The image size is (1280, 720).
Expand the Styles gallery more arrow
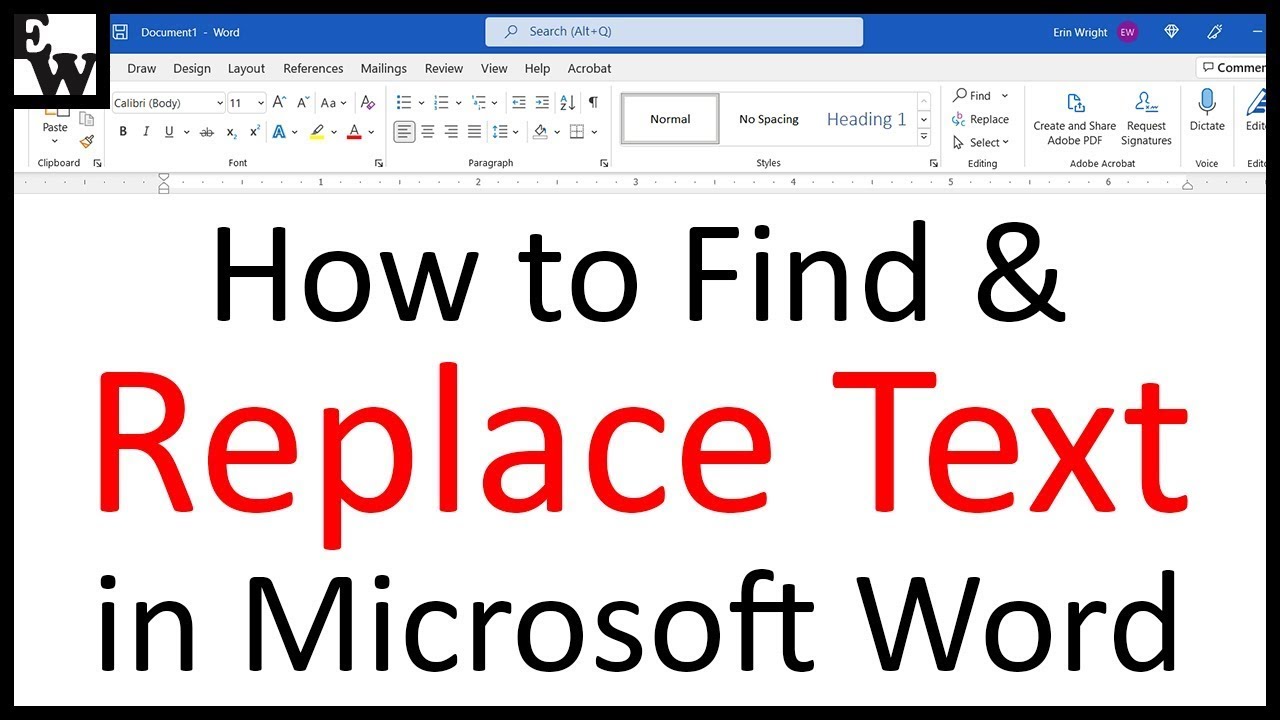pyautogui.click(x=924, y=138)
